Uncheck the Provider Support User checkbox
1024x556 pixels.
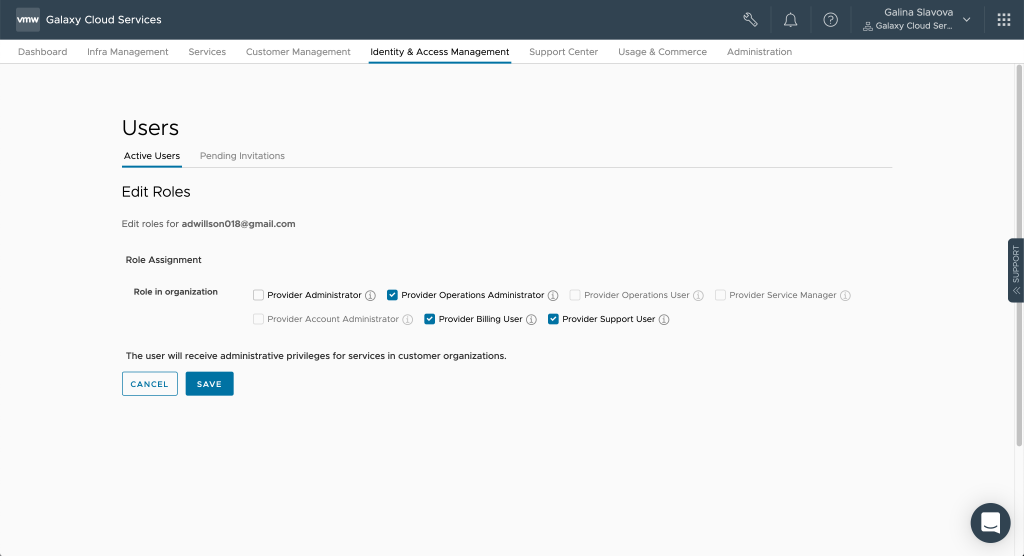tap(554, 319)
